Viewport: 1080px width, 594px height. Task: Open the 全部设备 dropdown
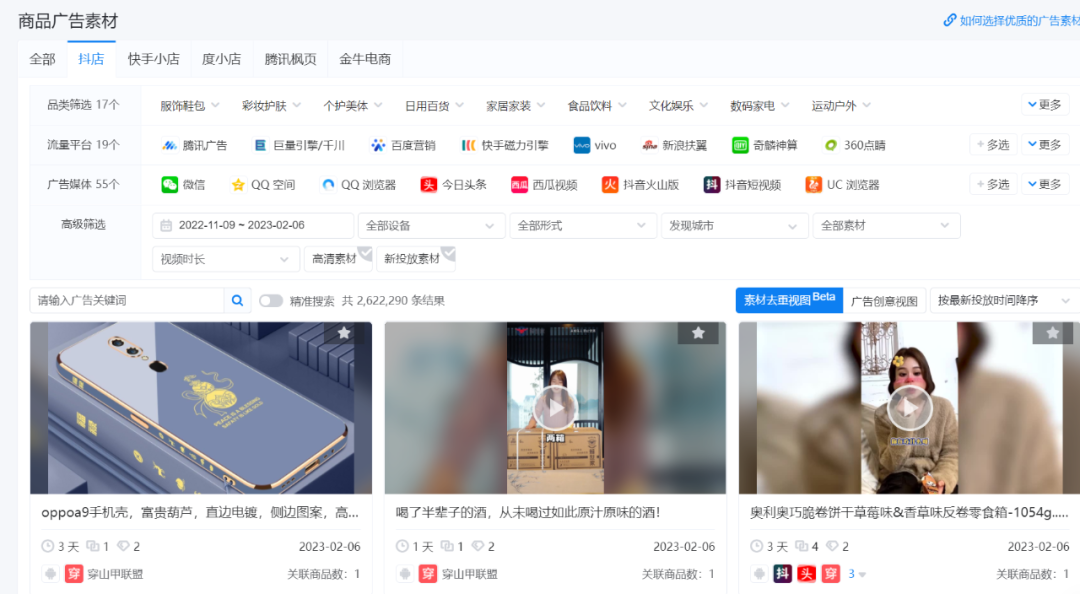click(x=431, y=225)
